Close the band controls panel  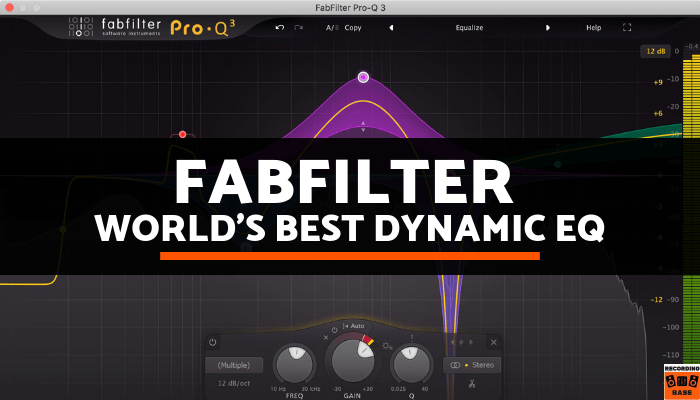[x=493, y=342]
